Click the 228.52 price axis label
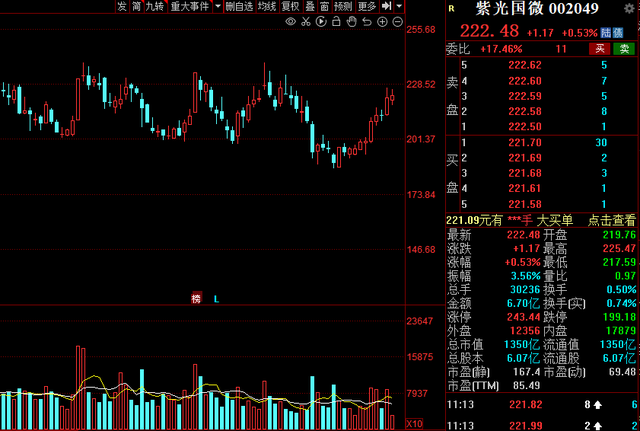This screenshot has height=431, width=640. point(421,84)
